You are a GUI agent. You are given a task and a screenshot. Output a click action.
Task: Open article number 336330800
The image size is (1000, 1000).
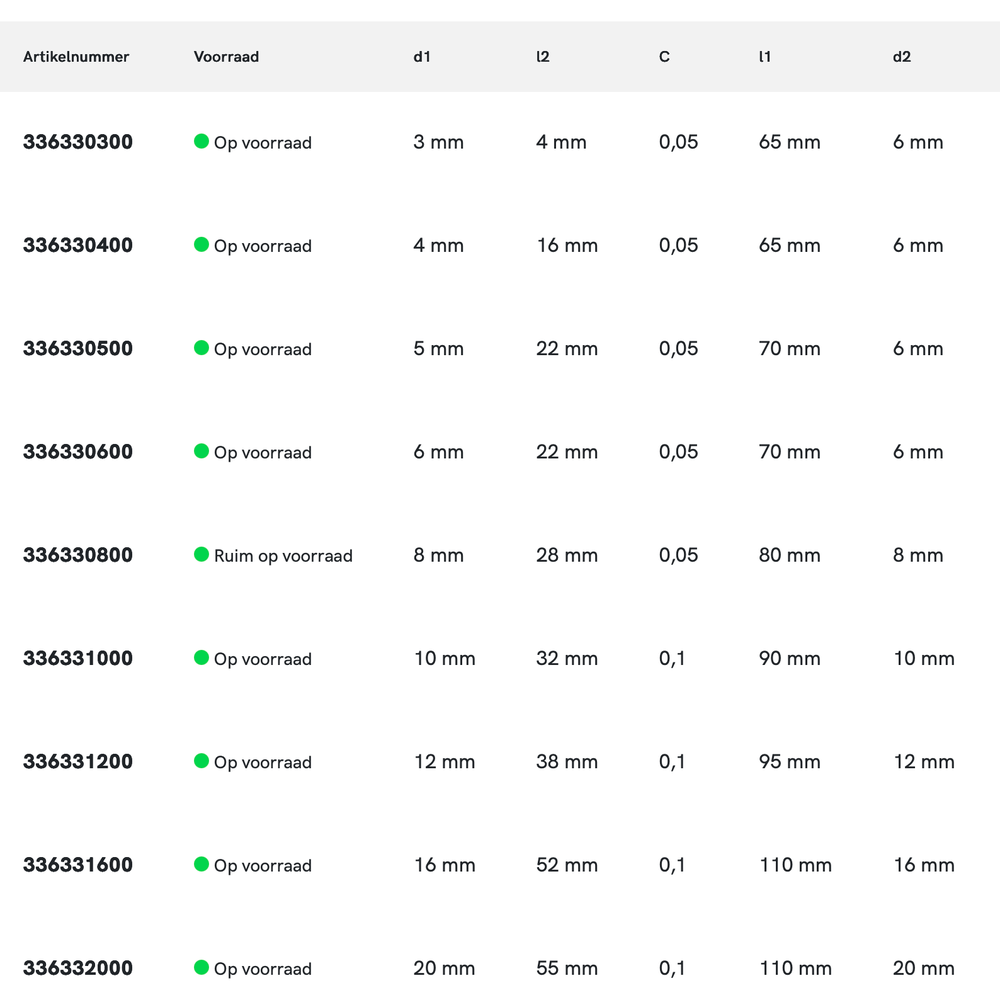[x=78, y=555]
